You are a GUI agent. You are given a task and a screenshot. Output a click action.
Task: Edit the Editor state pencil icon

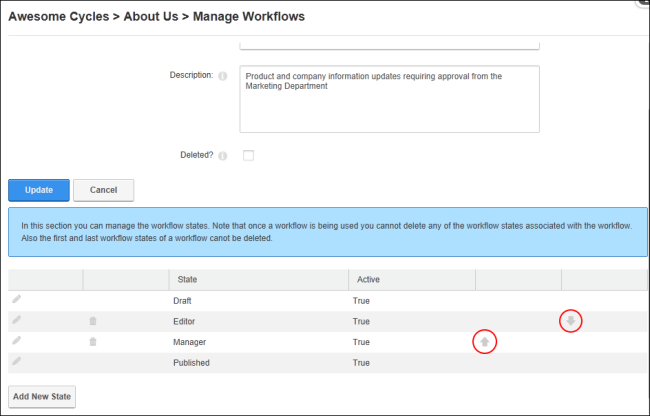[x=16, y=320]
